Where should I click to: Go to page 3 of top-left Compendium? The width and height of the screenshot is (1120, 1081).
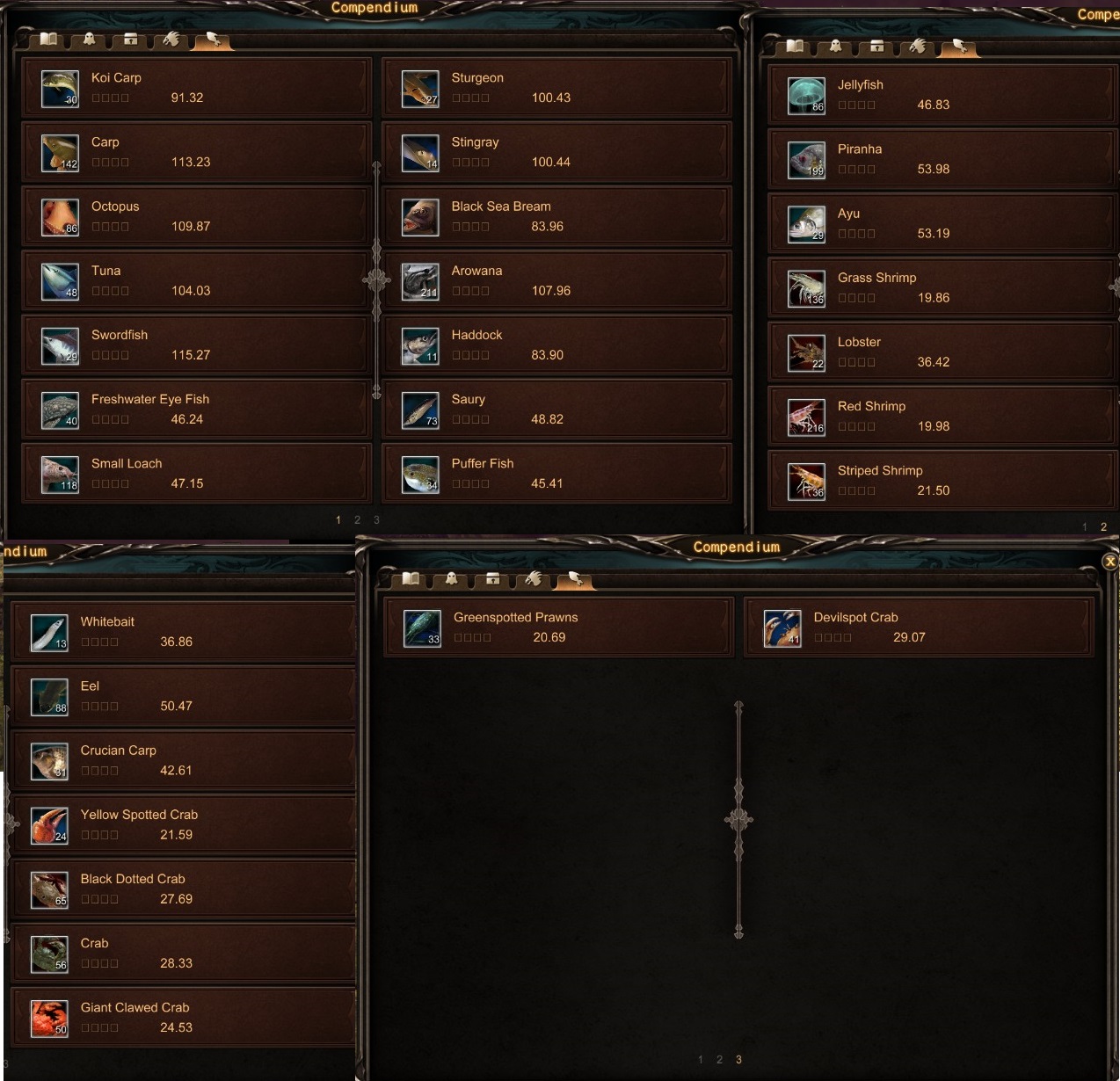pos(376,520)
